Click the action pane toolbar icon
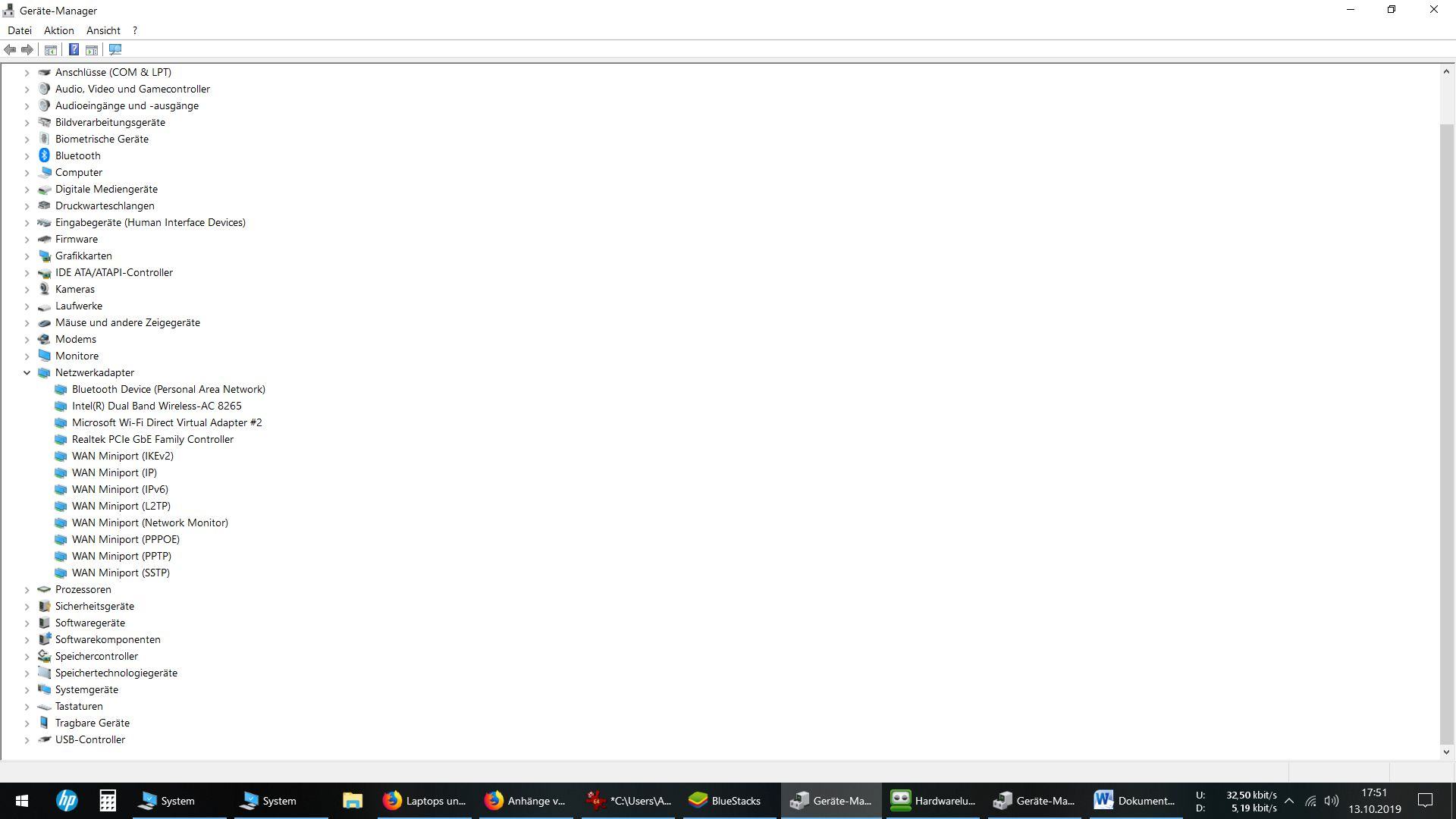This screenshot has width=1456, height=819. 92,50
